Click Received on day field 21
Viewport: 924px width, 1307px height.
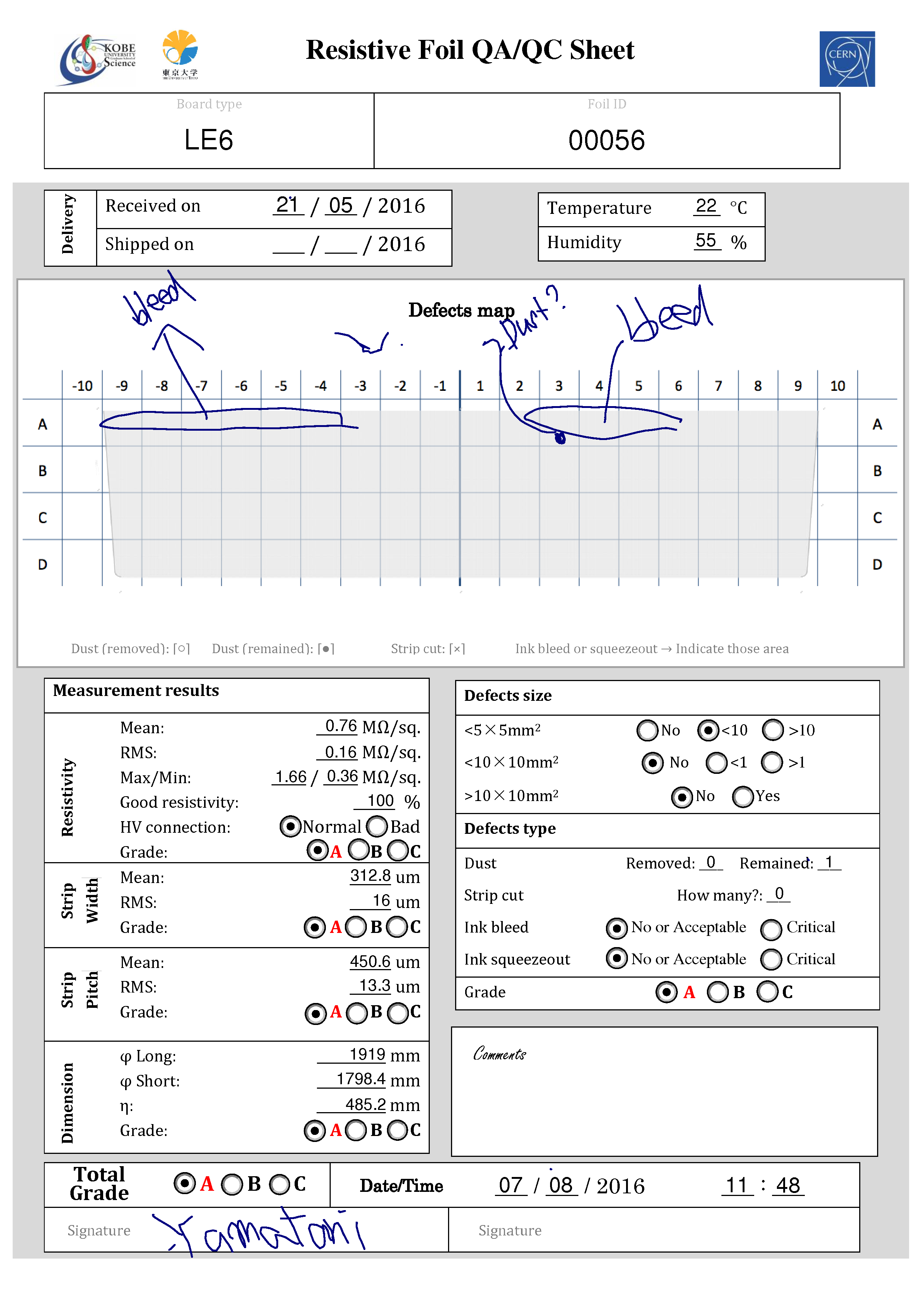(x=288, y=205)
